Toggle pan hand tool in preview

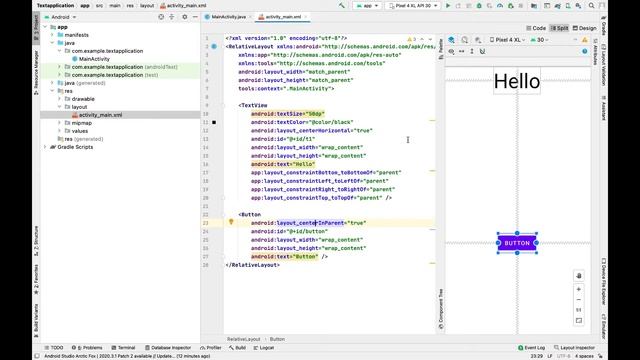pyautogui.click(x=579, y=276)
